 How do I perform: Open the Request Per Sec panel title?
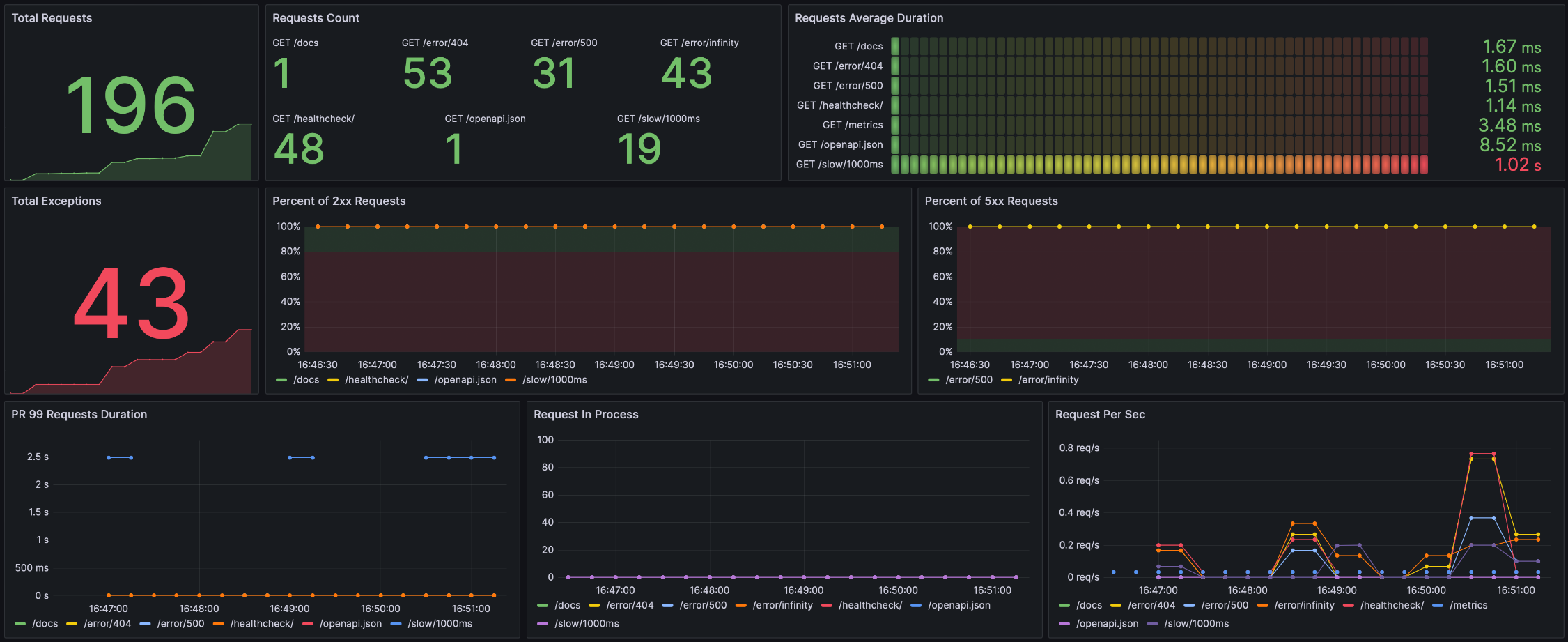(x=1100, y=414)
